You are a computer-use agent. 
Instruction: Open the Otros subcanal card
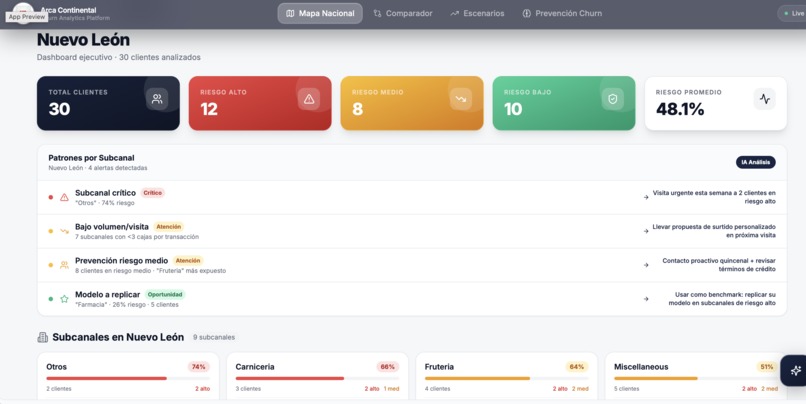(128, 376)
